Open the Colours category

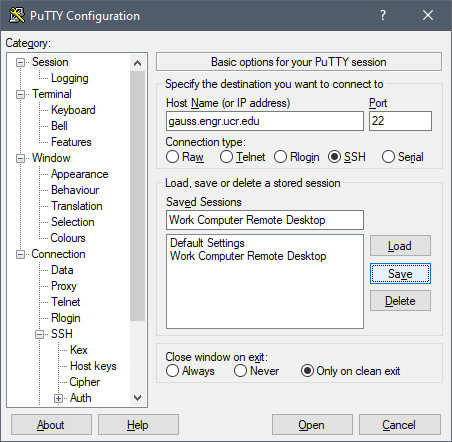pyautogui.click(x=68, y=238)
